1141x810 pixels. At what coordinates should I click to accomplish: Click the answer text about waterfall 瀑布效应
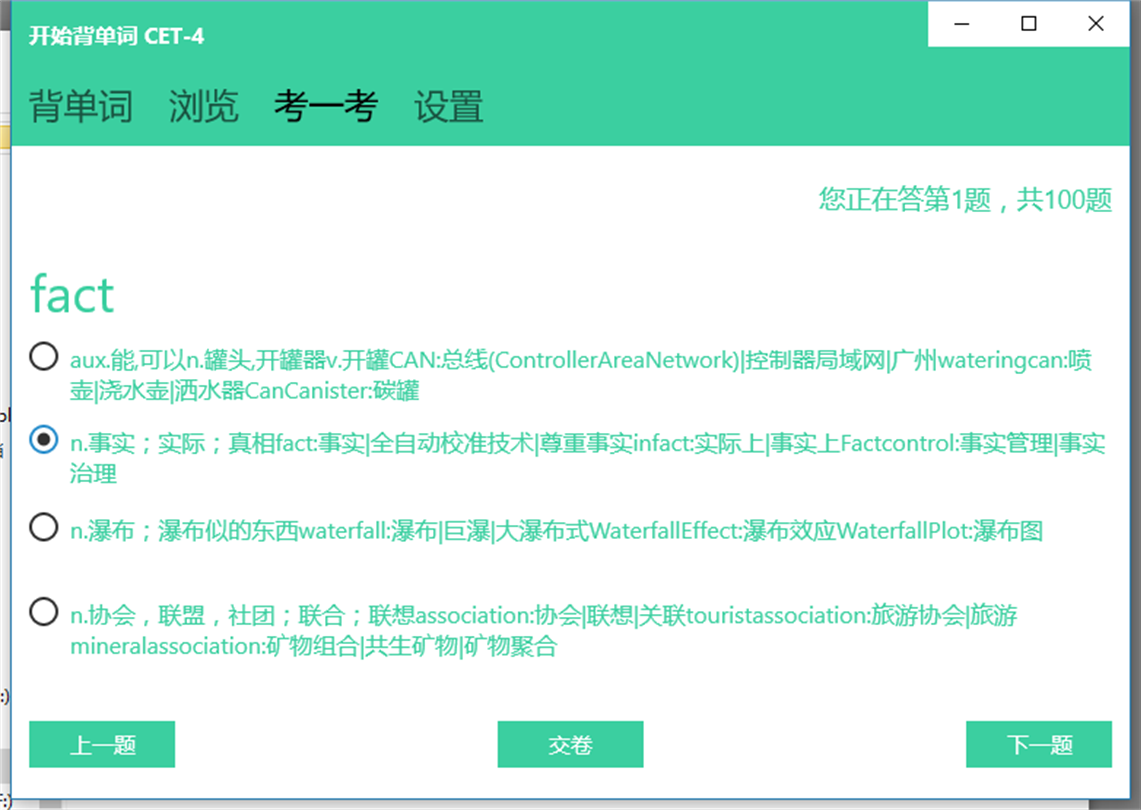tap(557, 531)
